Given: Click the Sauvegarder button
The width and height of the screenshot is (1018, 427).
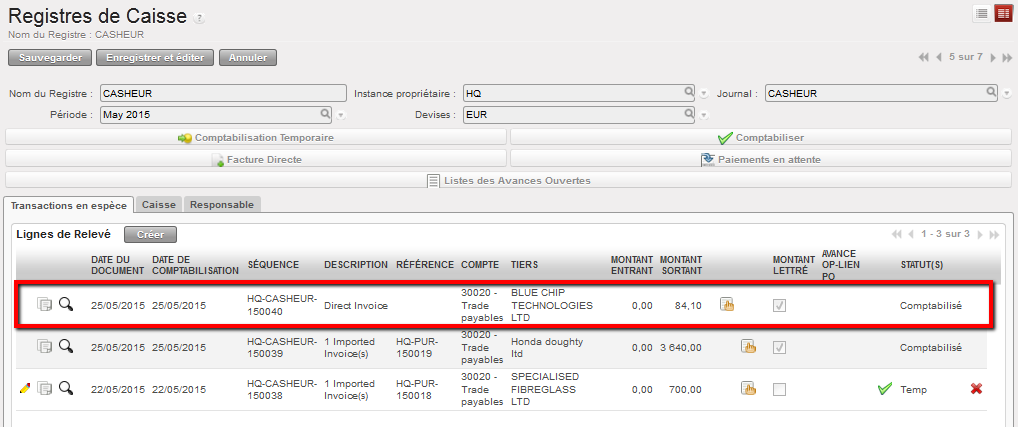Looking at the screenshot, I should 50,57.
